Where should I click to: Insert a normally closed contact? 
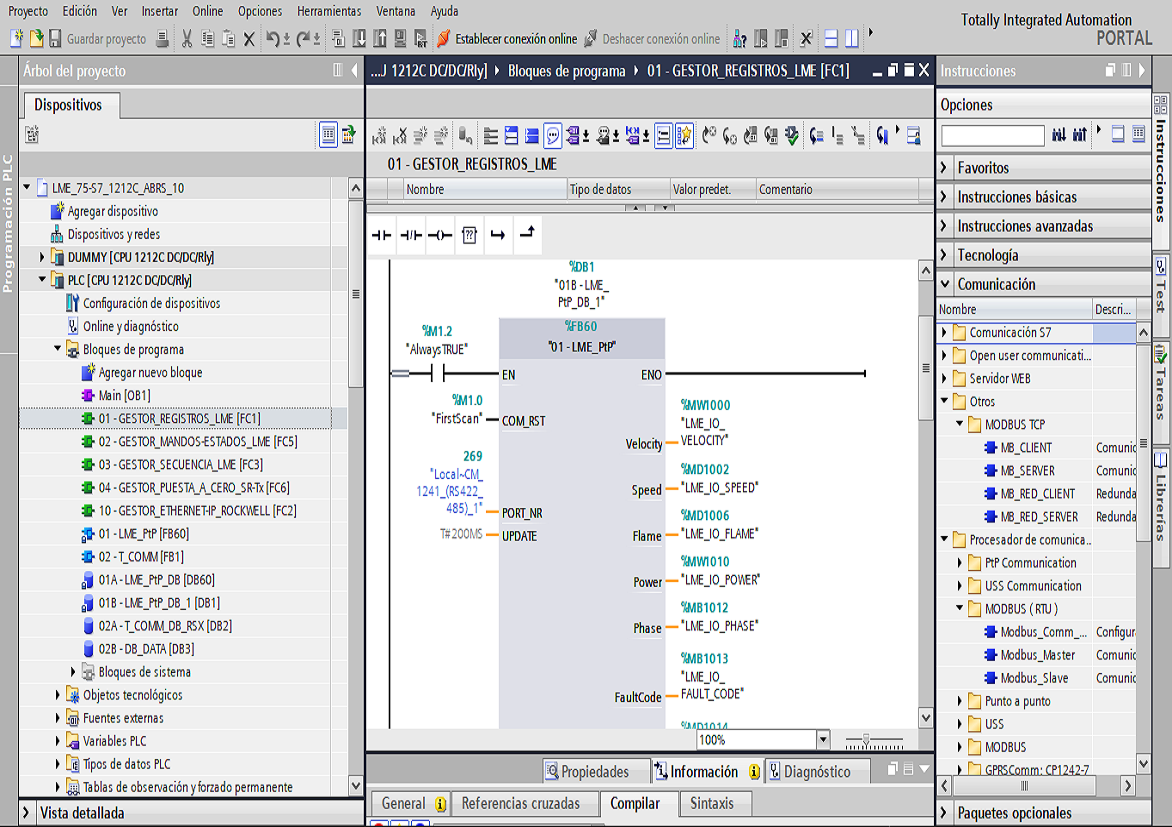(x=410, y=236)
